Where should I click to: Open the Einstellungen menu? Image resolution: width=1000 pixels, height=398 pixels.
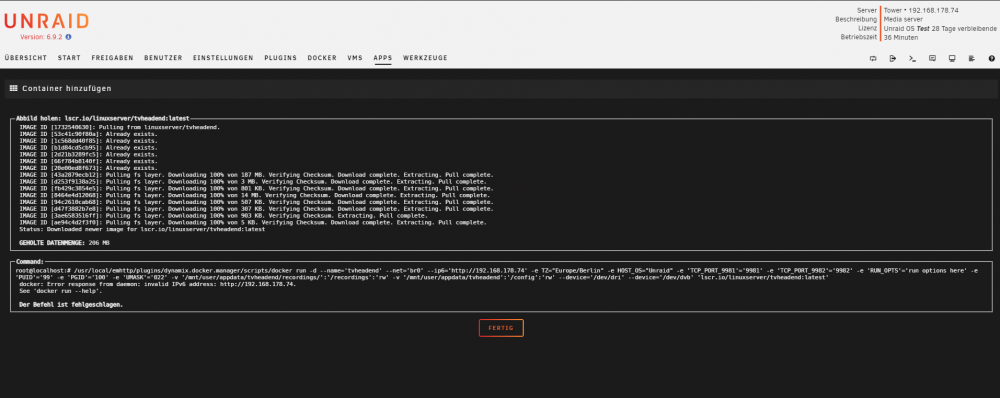[223, 58]
